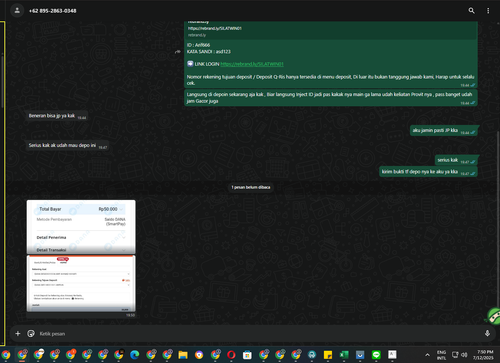This screenshot has width=500, height=363.
Task: Open Microsoft Store from the taskbar
Action: (x=247, y=355)
